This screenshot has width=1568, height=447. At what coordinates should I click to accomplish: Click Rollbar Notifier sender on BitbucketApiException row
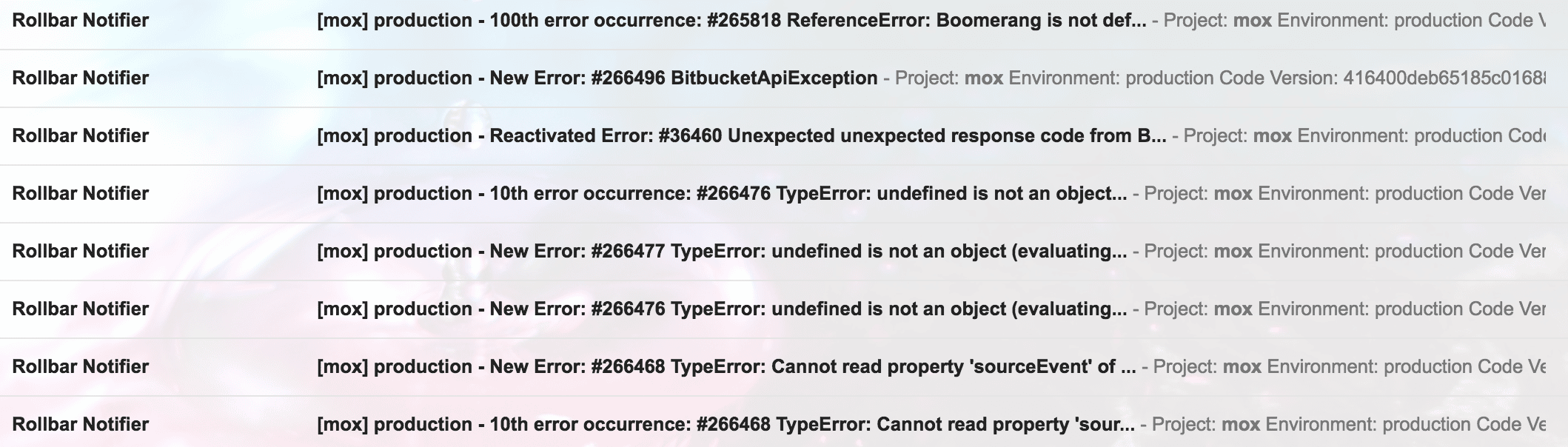coord(81,78)
